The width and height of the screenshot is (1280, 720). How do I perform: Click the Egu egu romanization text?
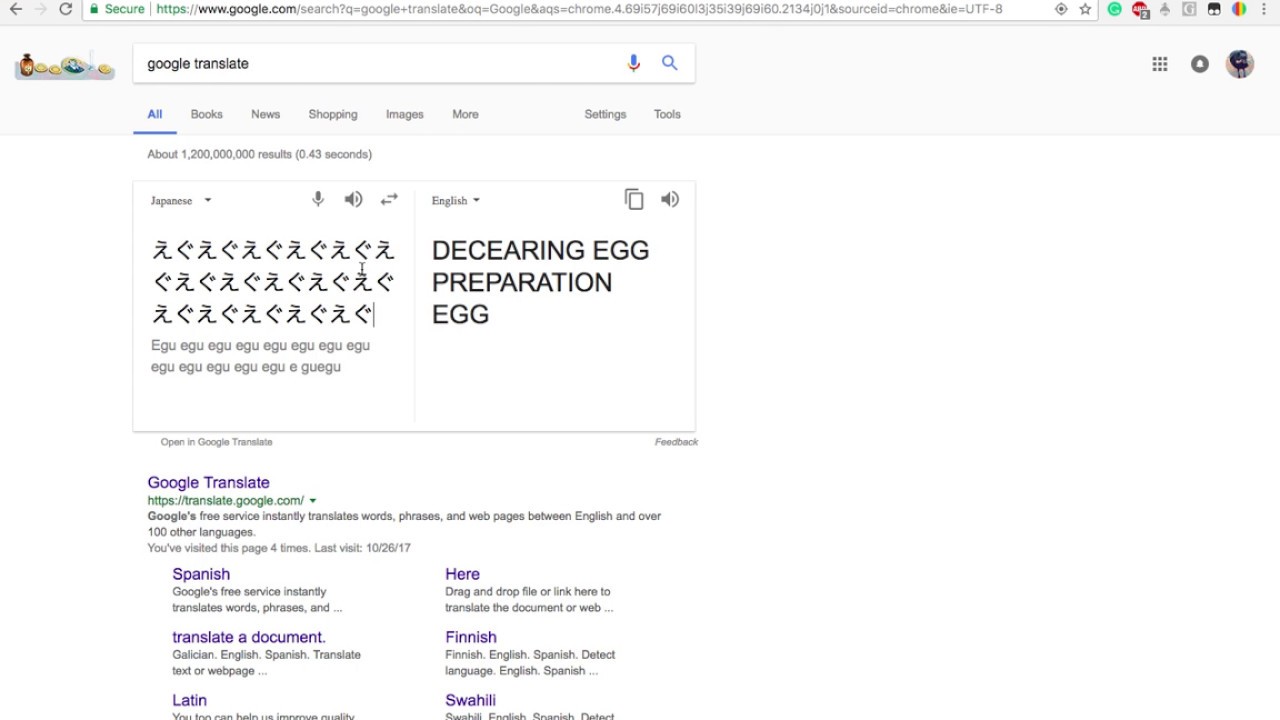pos(260,356)
